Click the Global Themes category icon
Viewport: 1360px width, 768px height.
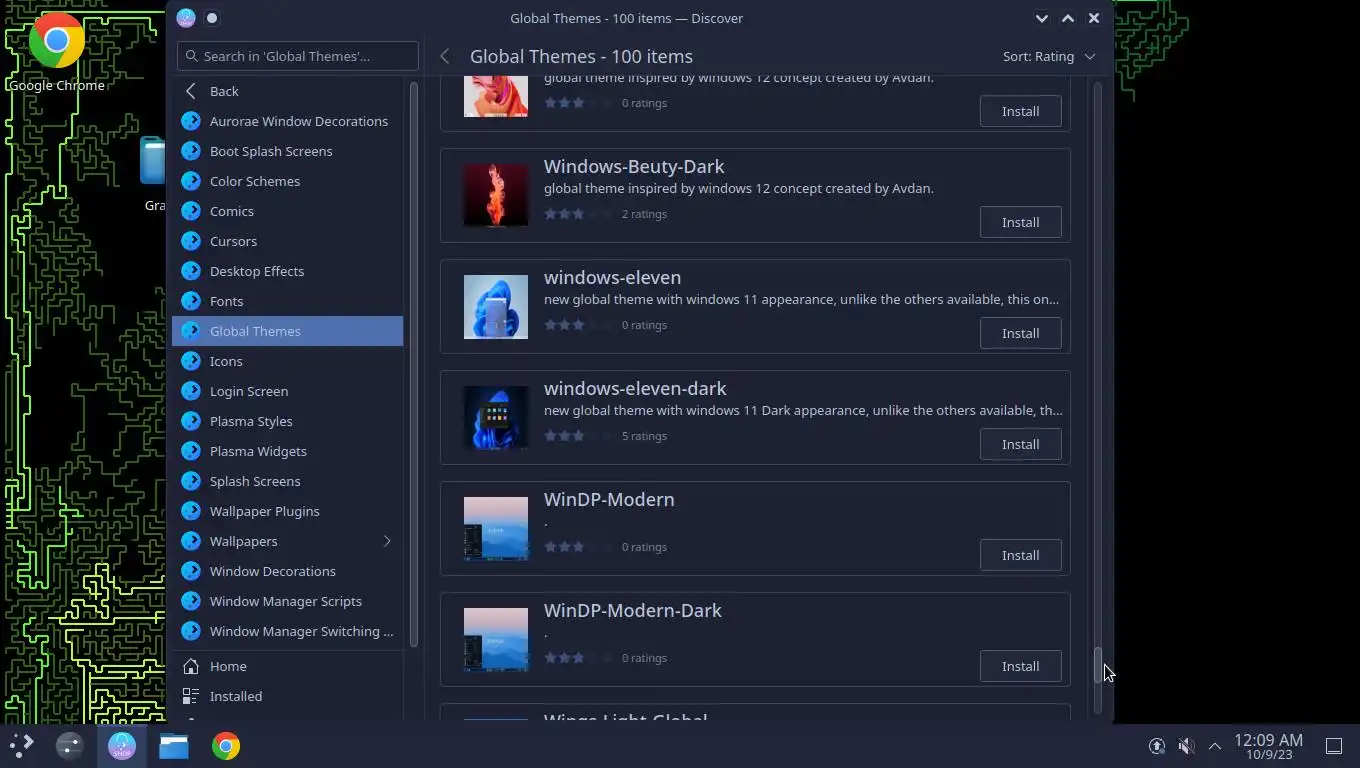pyautogui.click(x=191, y=331)
